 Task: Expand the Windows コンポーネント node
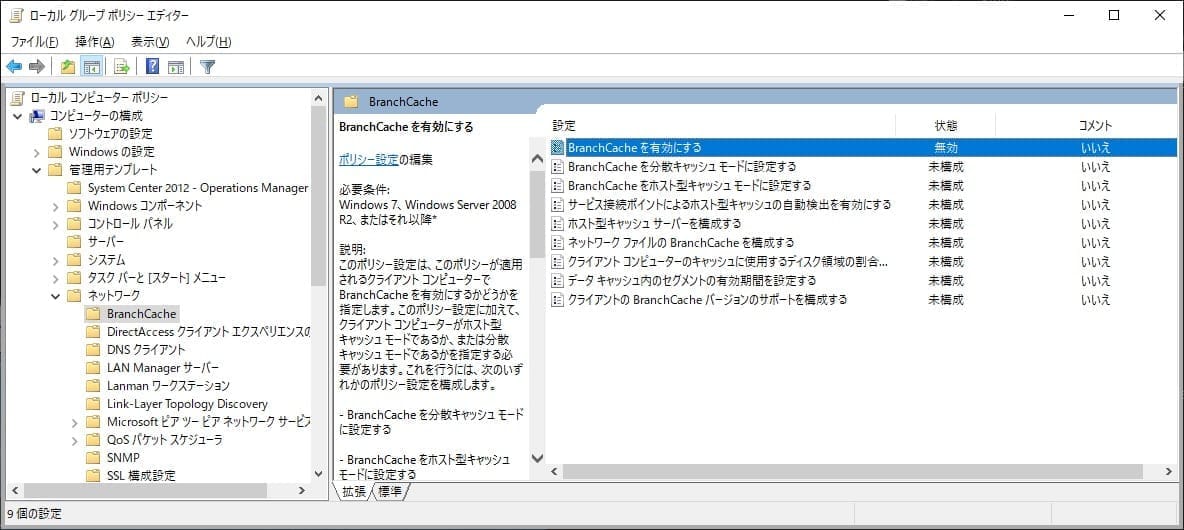(55, 205)
